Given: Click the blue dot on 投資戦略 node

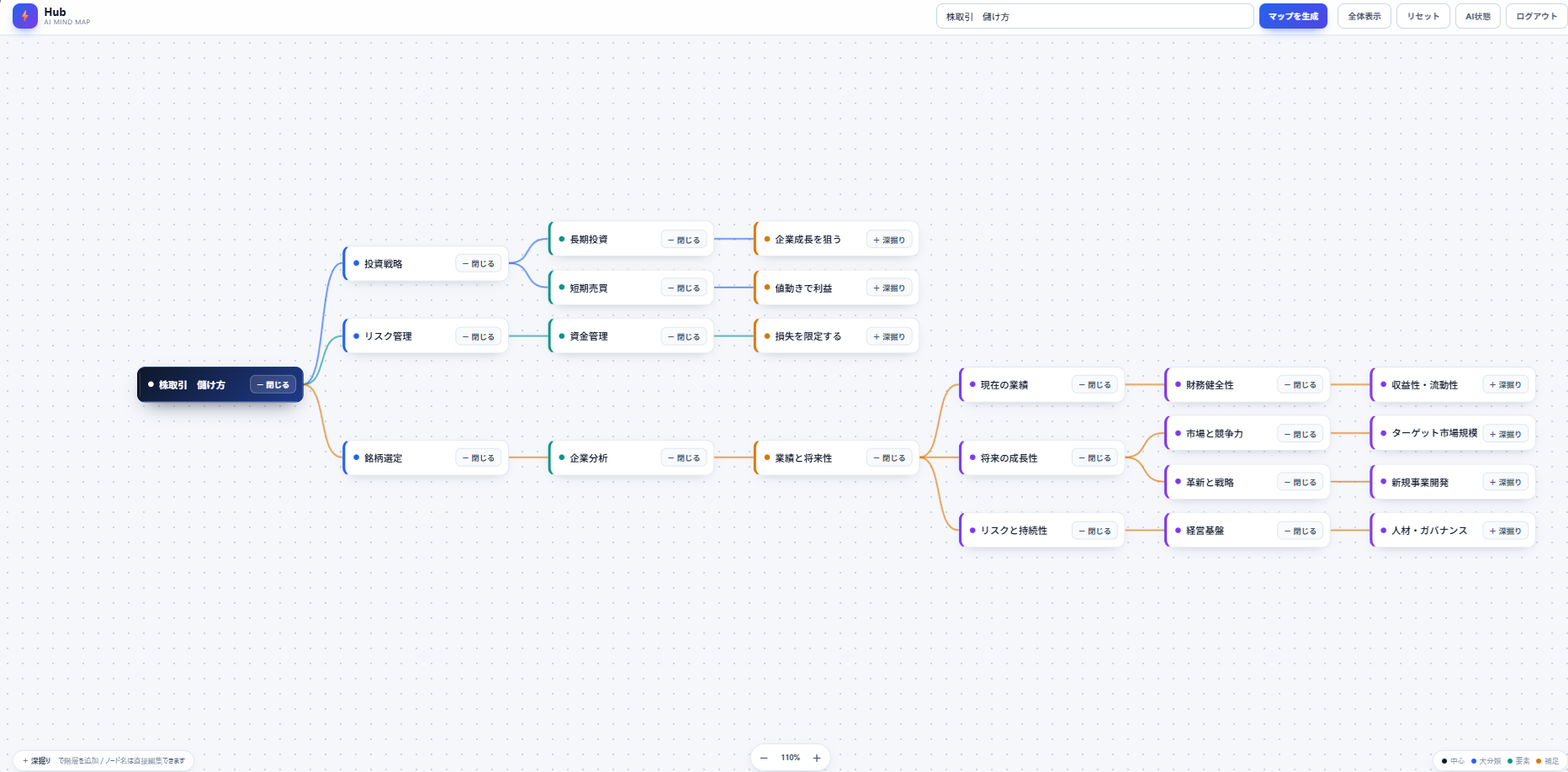Looking at the screenshot, I should tap(357, 263).
